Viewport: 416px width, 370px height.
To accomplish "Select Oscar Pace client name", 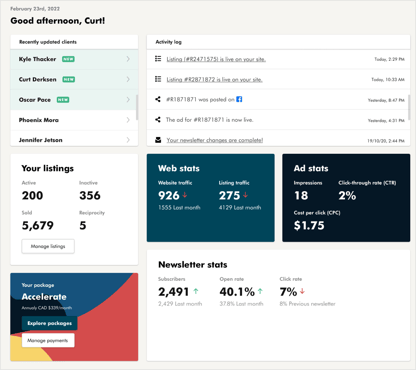I will pos(35,100).
